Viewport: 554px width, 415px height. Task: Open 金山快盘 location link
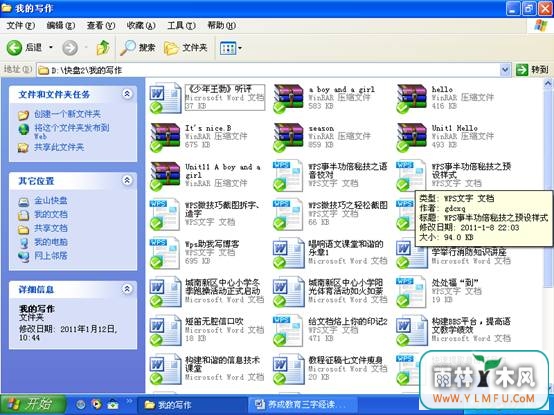[51, 201]
